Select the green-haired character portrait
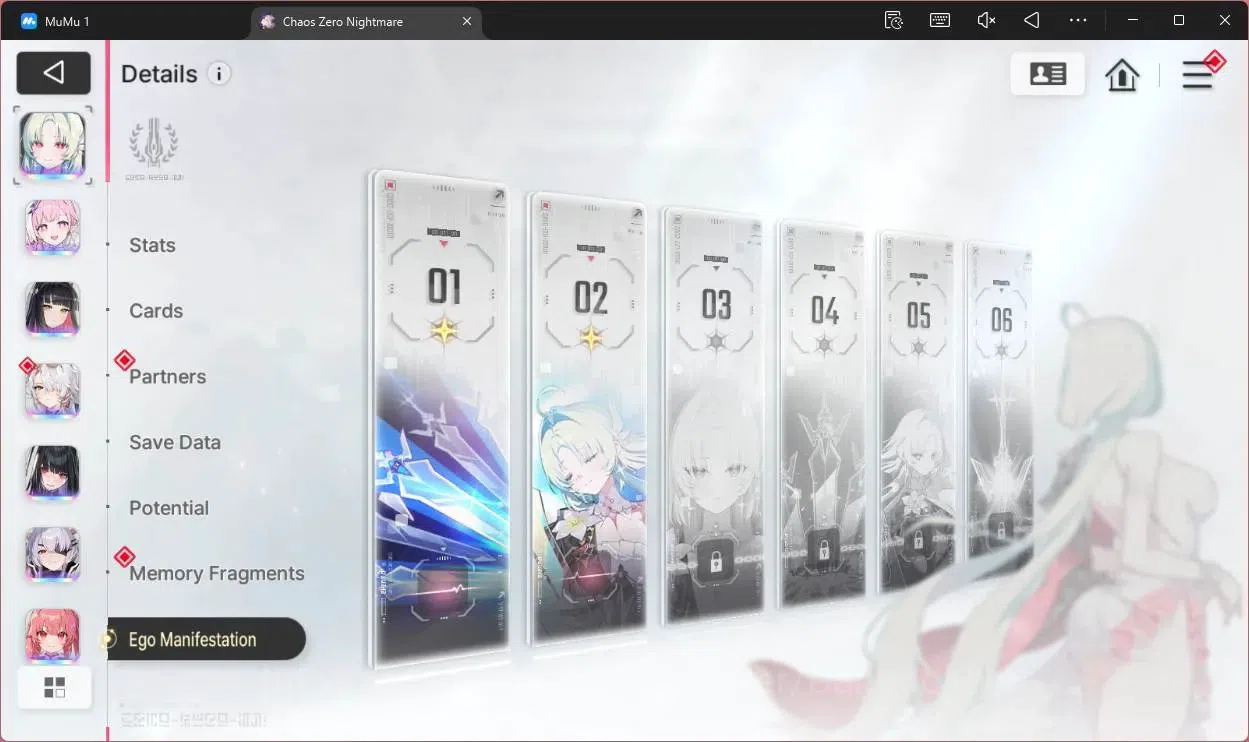Image resolution: width=1249 pixels, height=742 pixels. pyautogui.click(x=53, y=145)
